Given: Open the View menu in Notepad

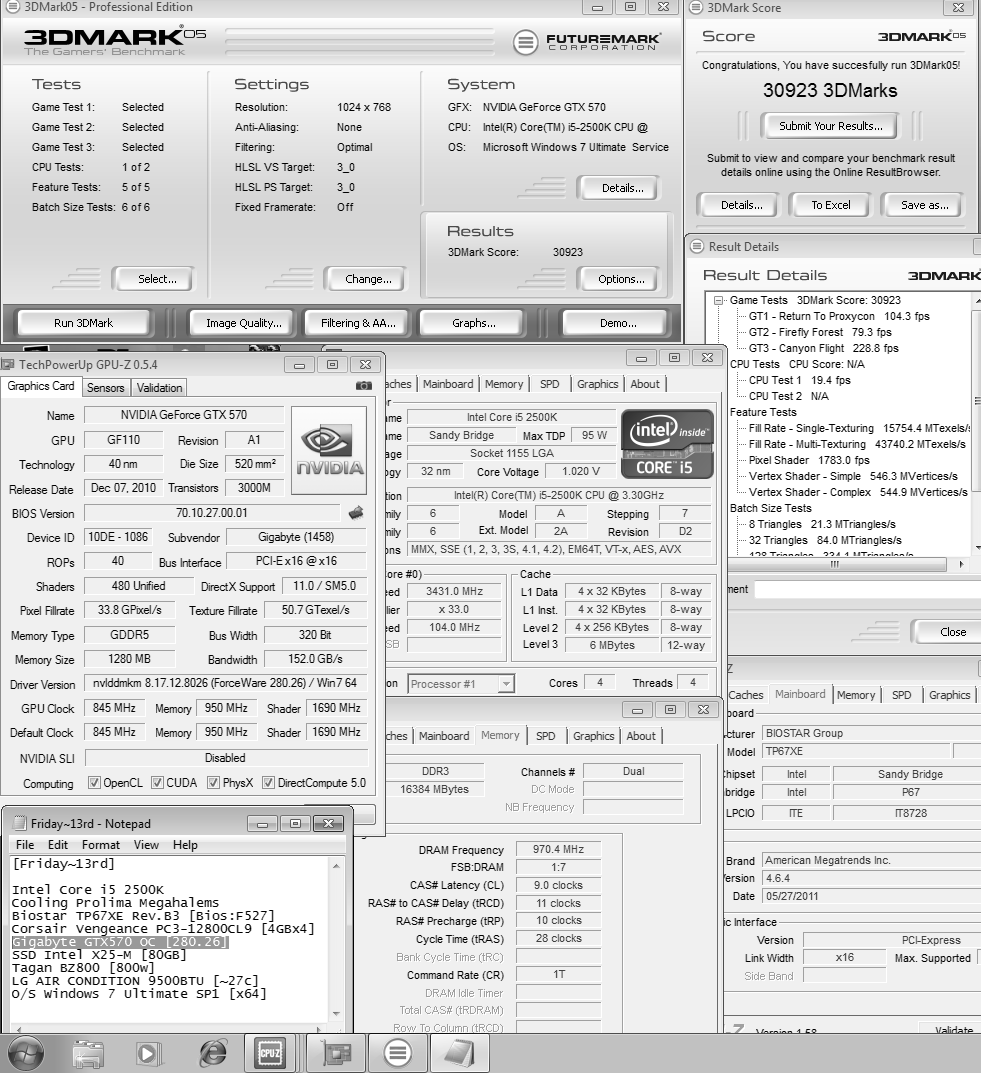Looking at the screenshot, I should (x=146, y=845).
